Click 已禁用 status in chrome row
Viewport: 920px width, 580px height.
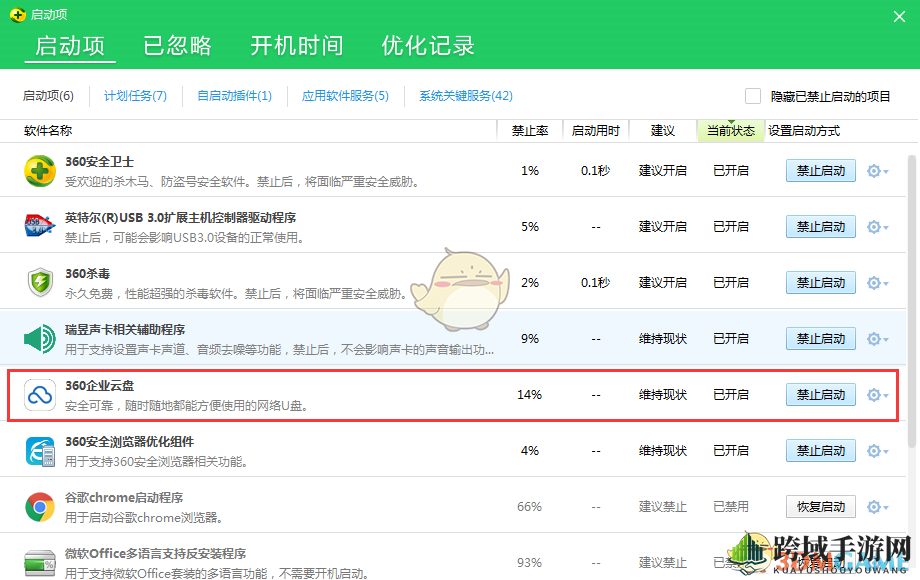730,507
